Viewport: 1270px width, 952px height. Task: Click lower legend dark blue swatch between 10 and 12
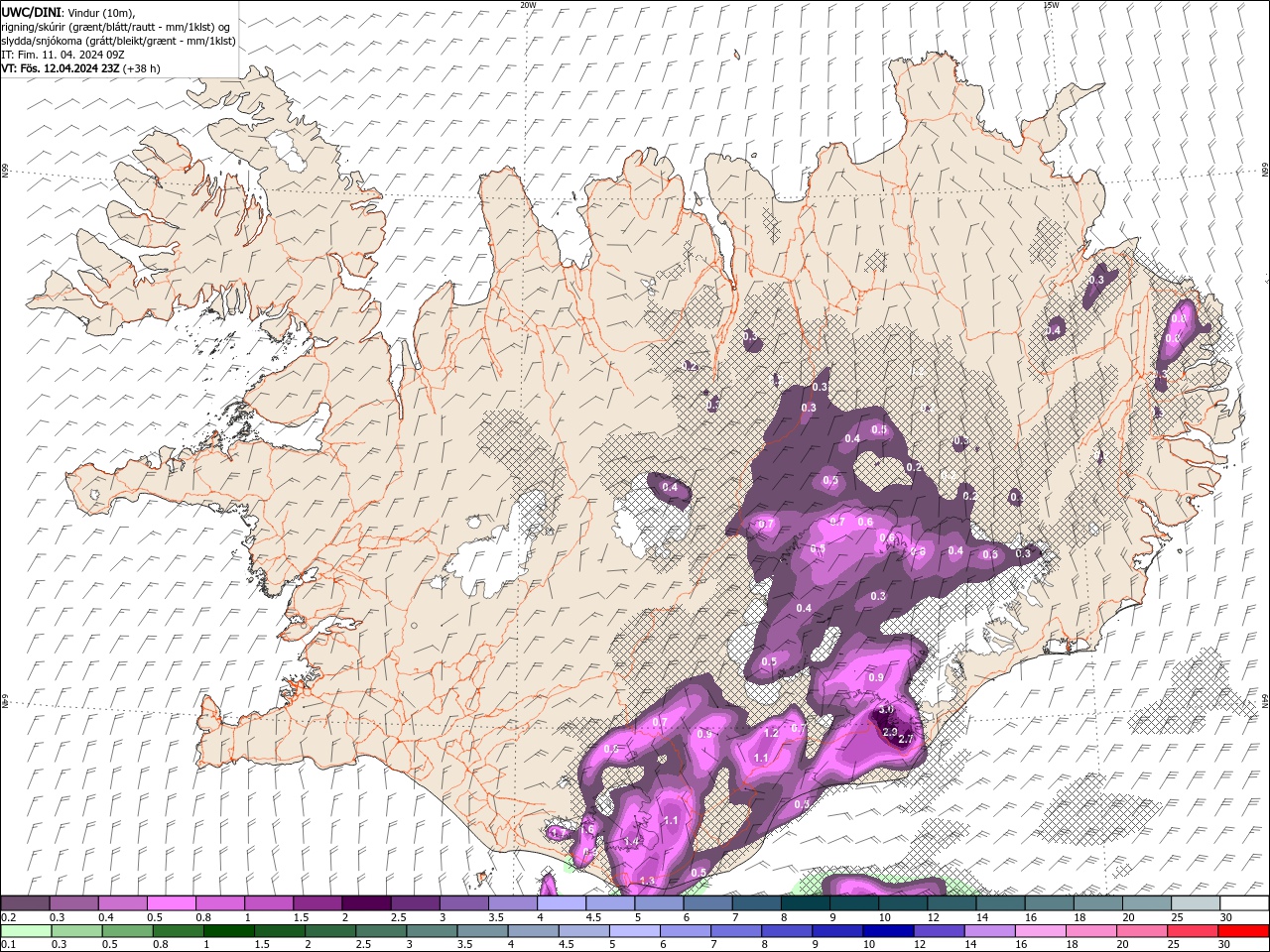click(887, 931)
